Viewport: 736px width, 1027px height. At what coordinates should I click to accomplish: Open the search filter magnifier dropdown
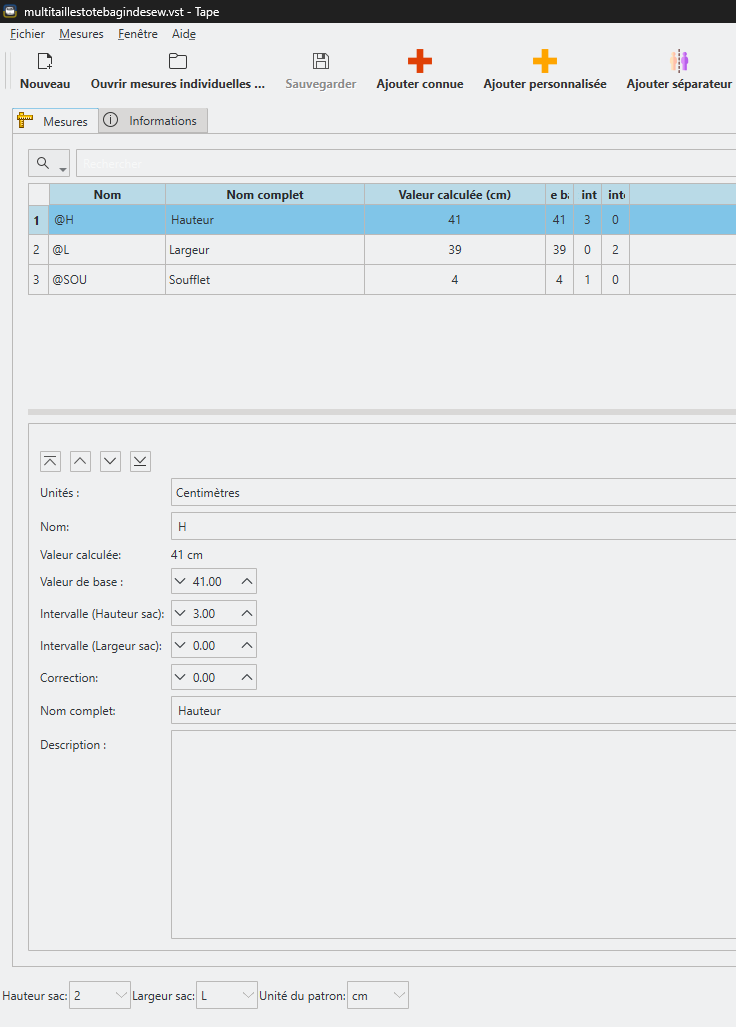[49, 164]
